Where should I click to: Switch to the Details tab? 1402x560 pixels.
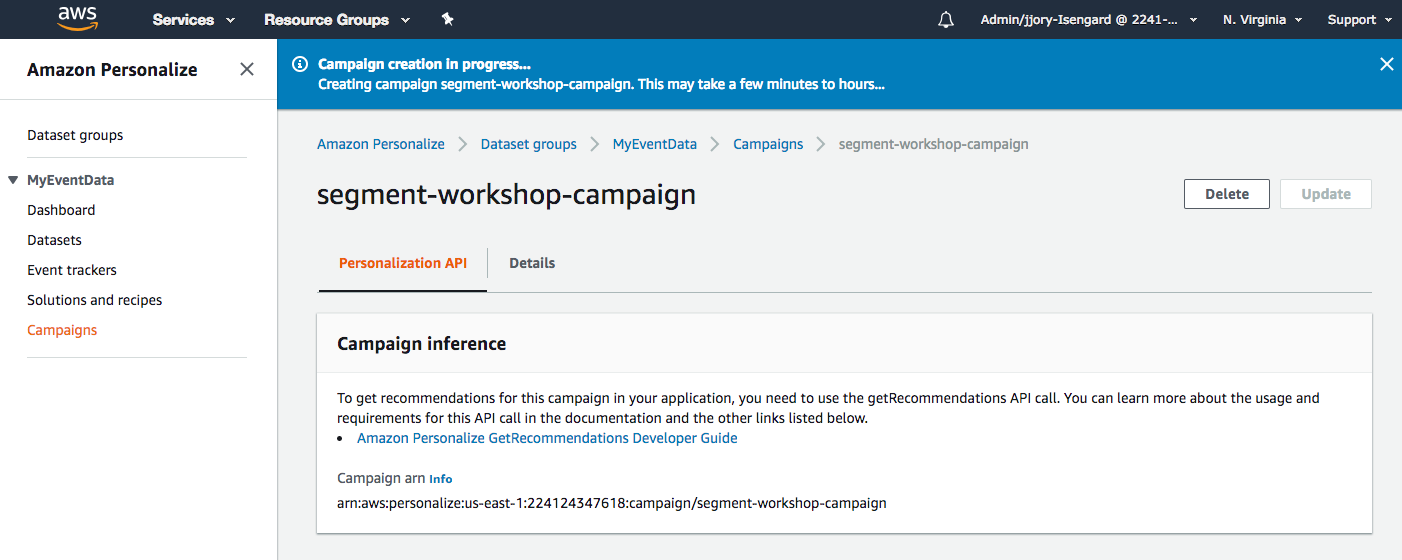pyautogui.click(x=532, y=263)
